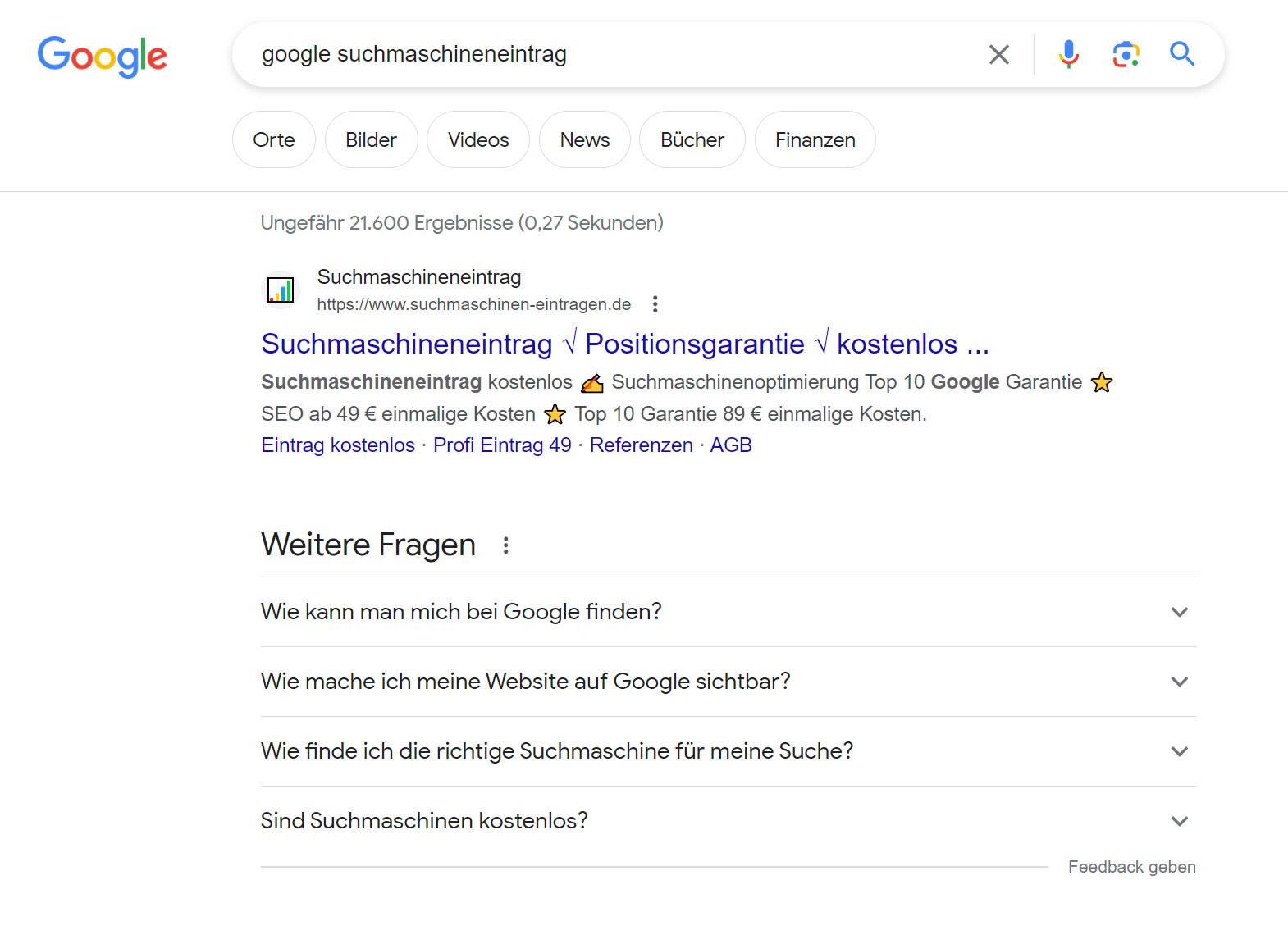Open the Suchmaschineneintrag site favicon
Viewport: 1288px width, 926px height.
(x=281, y=290)
